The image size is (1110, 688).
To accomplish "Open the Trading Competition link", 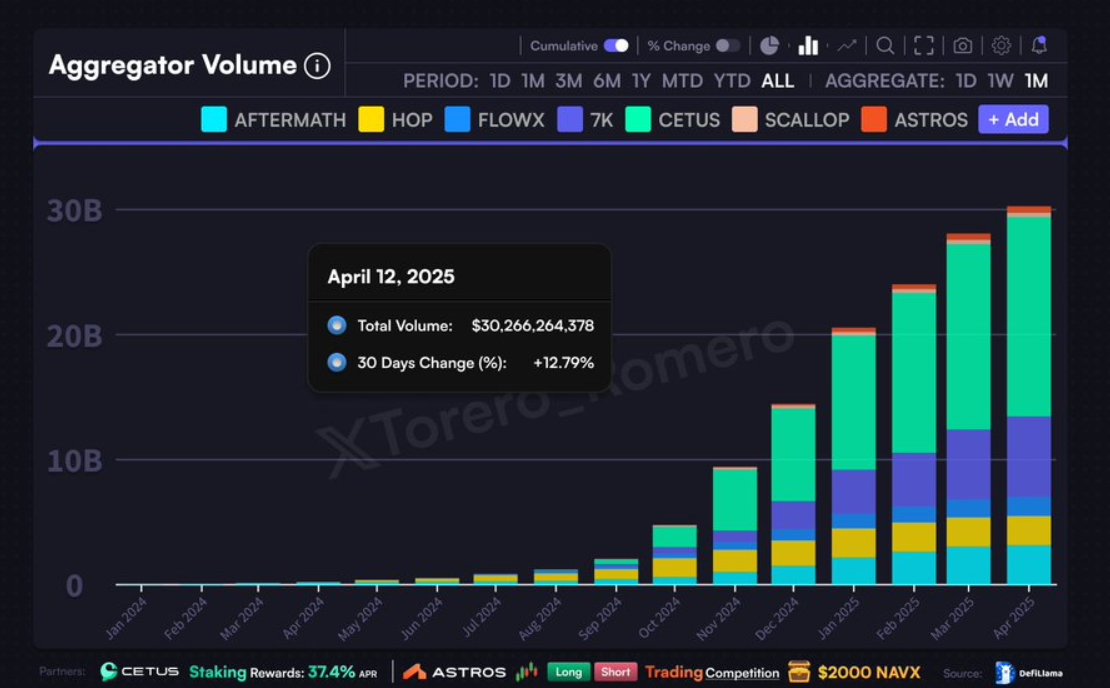I will coord(712,672).
